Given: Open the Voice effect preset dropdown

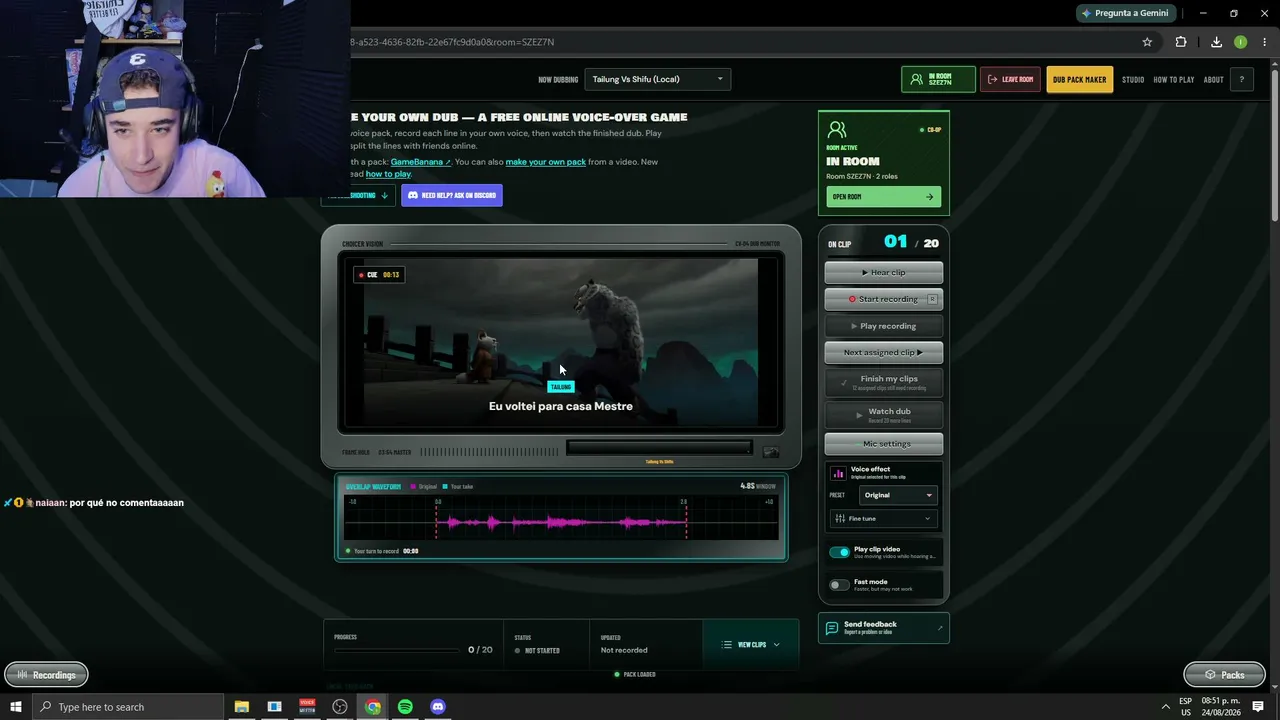Looking at the screenshot, I should click(898, 495).
